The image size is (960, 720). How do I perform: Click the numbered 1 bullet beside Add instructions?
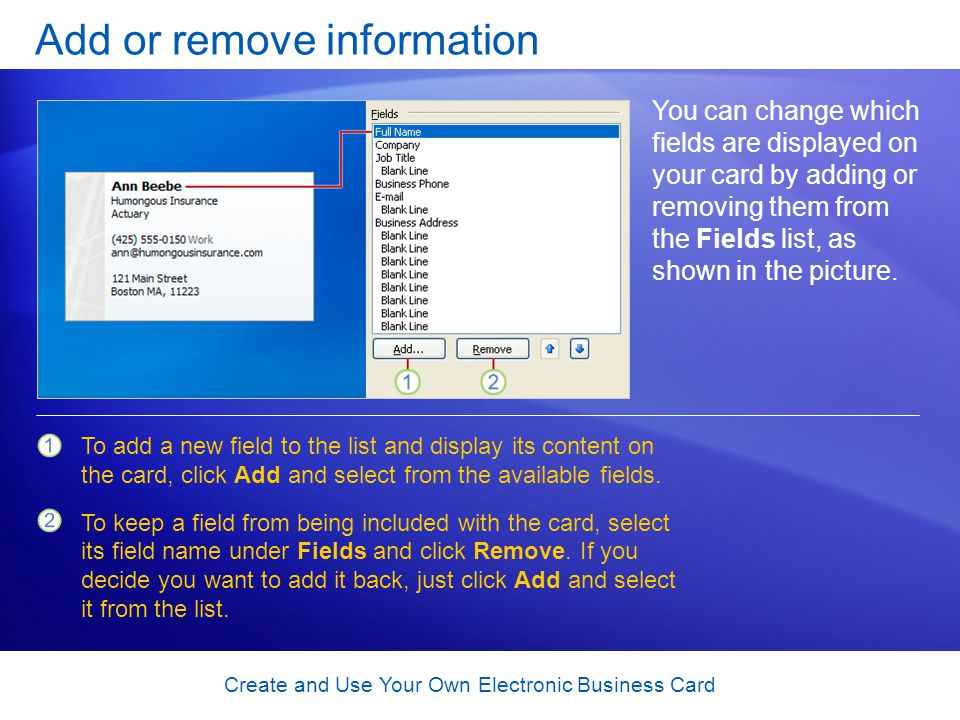(x=50, y=446)
